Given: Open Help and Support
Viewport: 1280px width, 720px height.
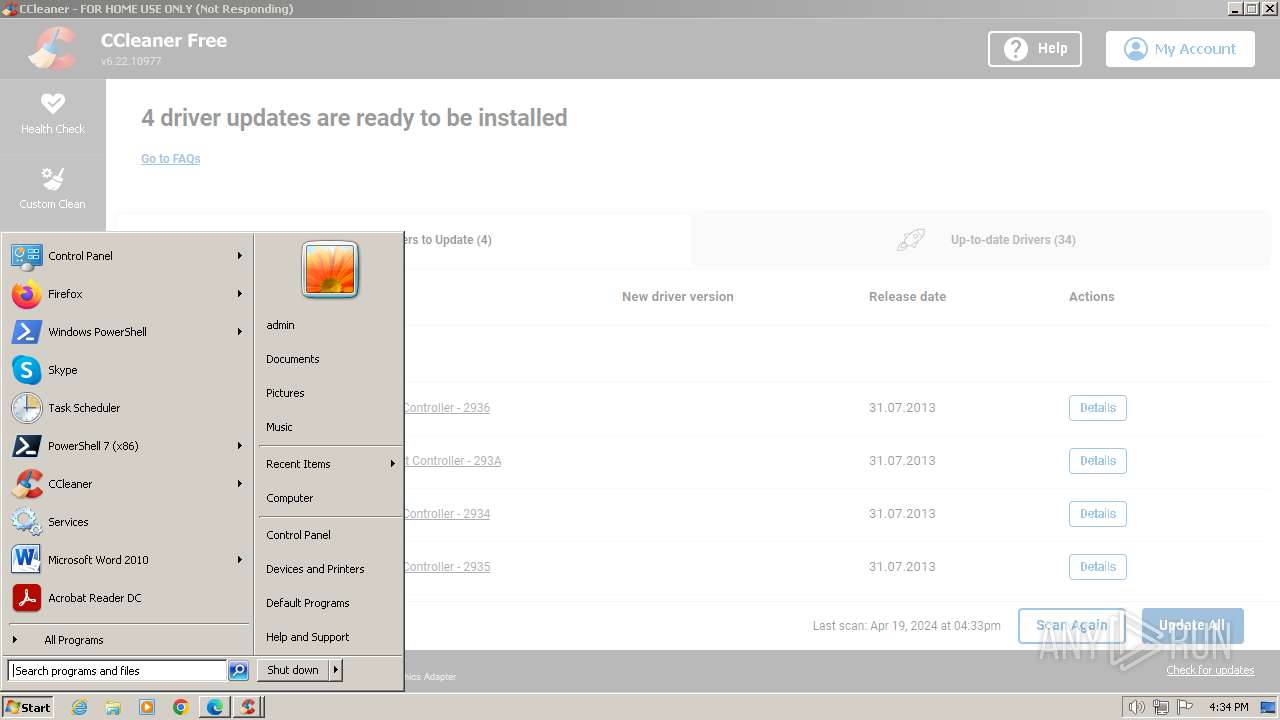Looking at the screenshot, I should pos(330,637).
